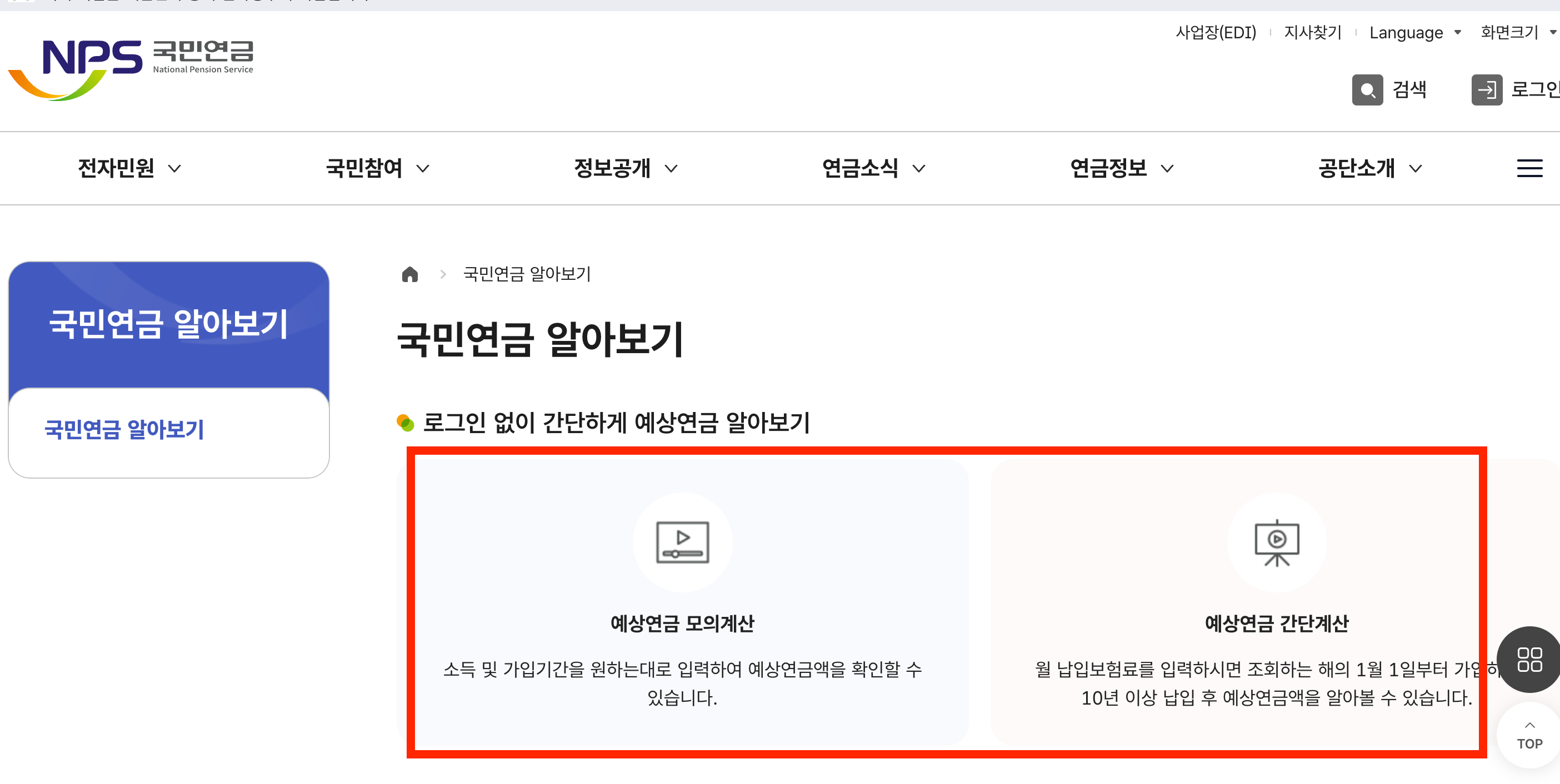Screen dimensions: 1560x784
Task: Click the 지사찾기 link
Action: [x=1312, y=33]
